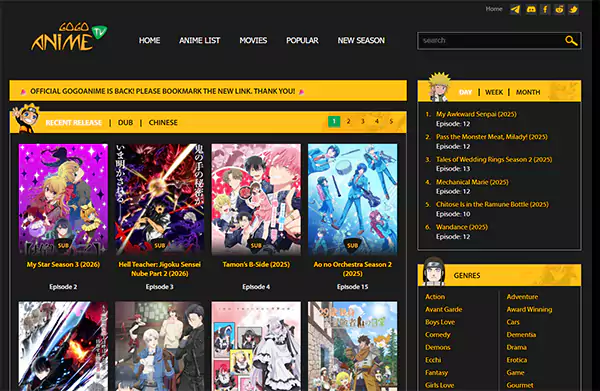Go to pagination page 5

[391, 122]
